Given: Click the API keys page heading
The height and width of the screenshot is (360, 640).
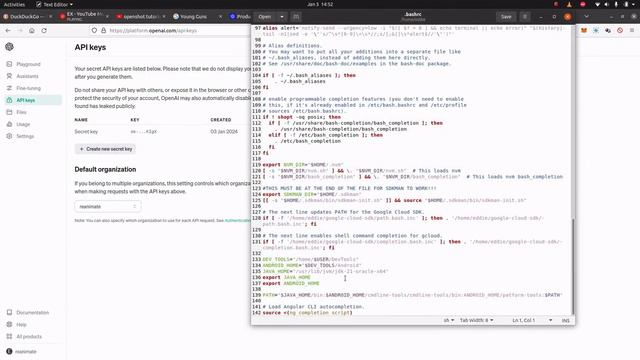Looking at the screenshot, I should pos(90,47).
